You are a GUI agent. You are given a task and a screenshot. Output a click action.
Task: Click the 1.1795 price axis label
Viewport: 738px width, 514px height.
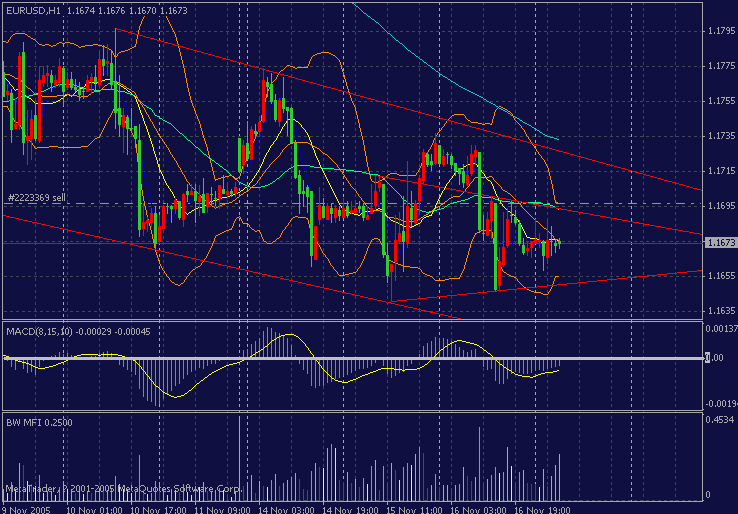(722, 31)
